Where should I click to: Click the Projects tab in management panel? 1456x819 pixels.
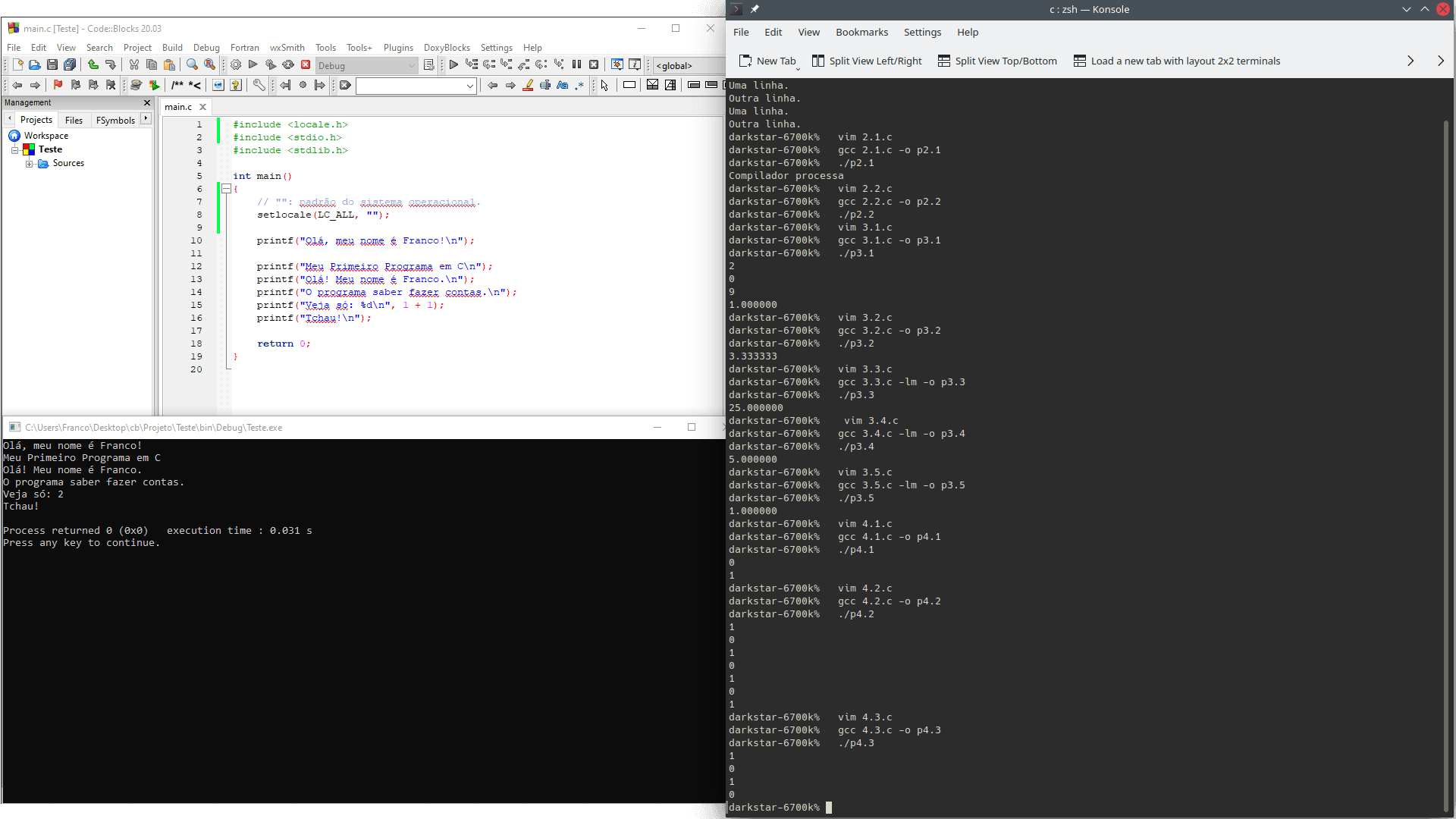(x=35, y=119)
